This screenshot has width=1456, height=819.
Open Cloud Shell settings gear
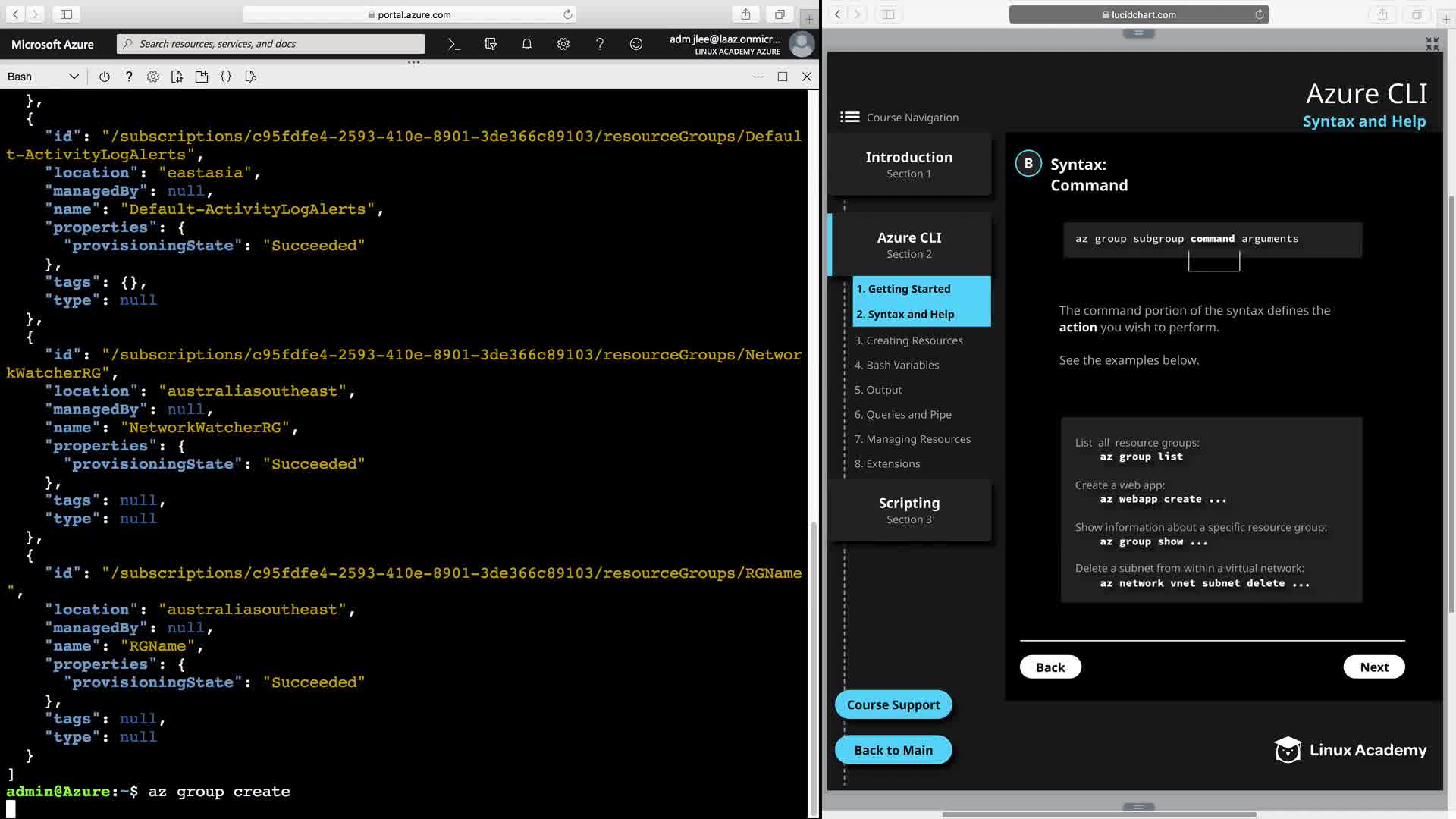153,77
